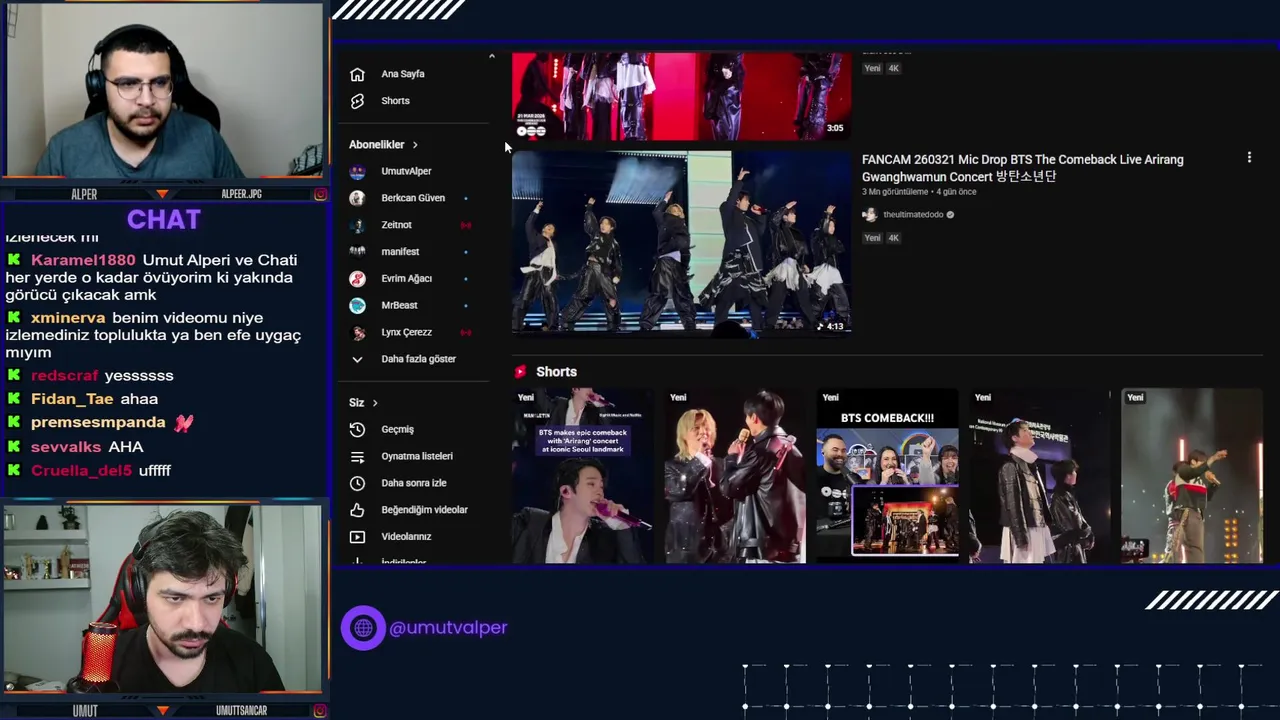Viewport: 1280px width, 720px height.
Task: Play the 3:05 red stage video thumbnail
Action: (x=681, y=96)
